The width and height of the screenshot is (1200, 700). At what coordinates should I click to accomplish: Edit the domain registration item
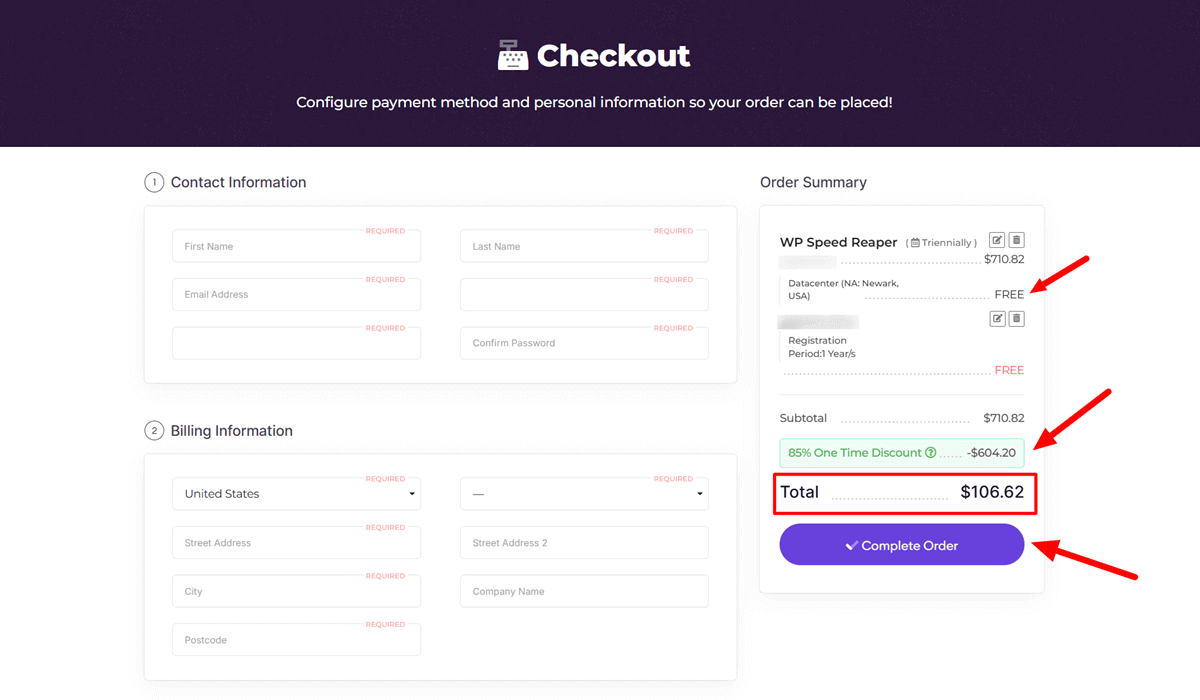[x=997, y=319]
